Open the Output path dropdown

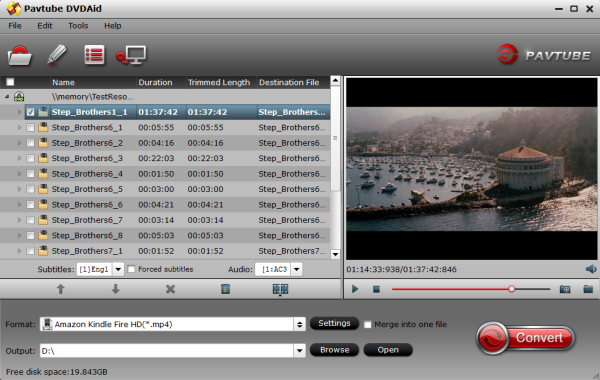(x=299, y=350)
